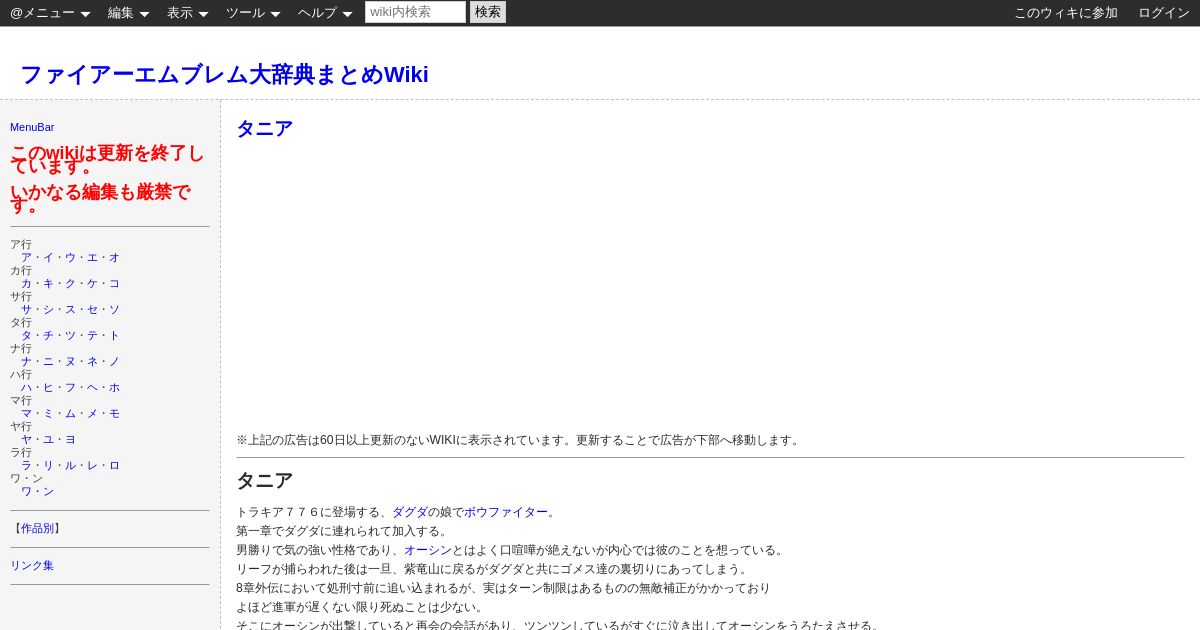Open the オ index link
This screenshot has height=630, width=1200.
point(114,258)
